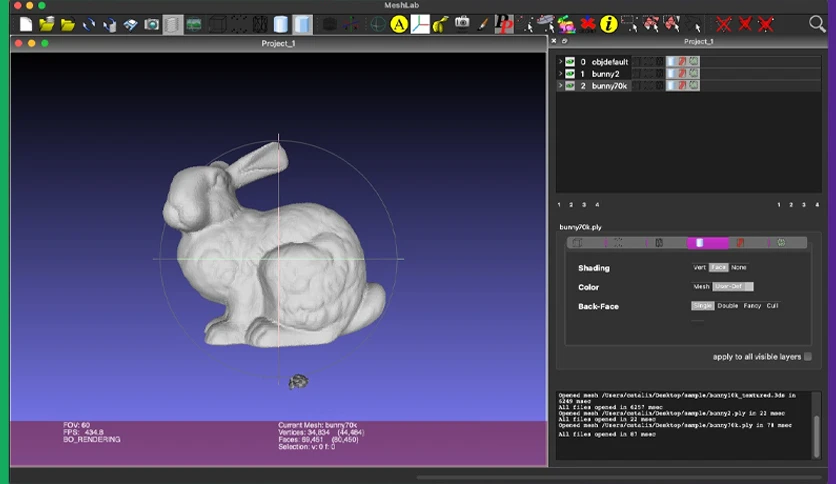Click the middle red X delete icon
Image resolution: width=836 pixels, height=484 pixels.
tap(745, 25)
